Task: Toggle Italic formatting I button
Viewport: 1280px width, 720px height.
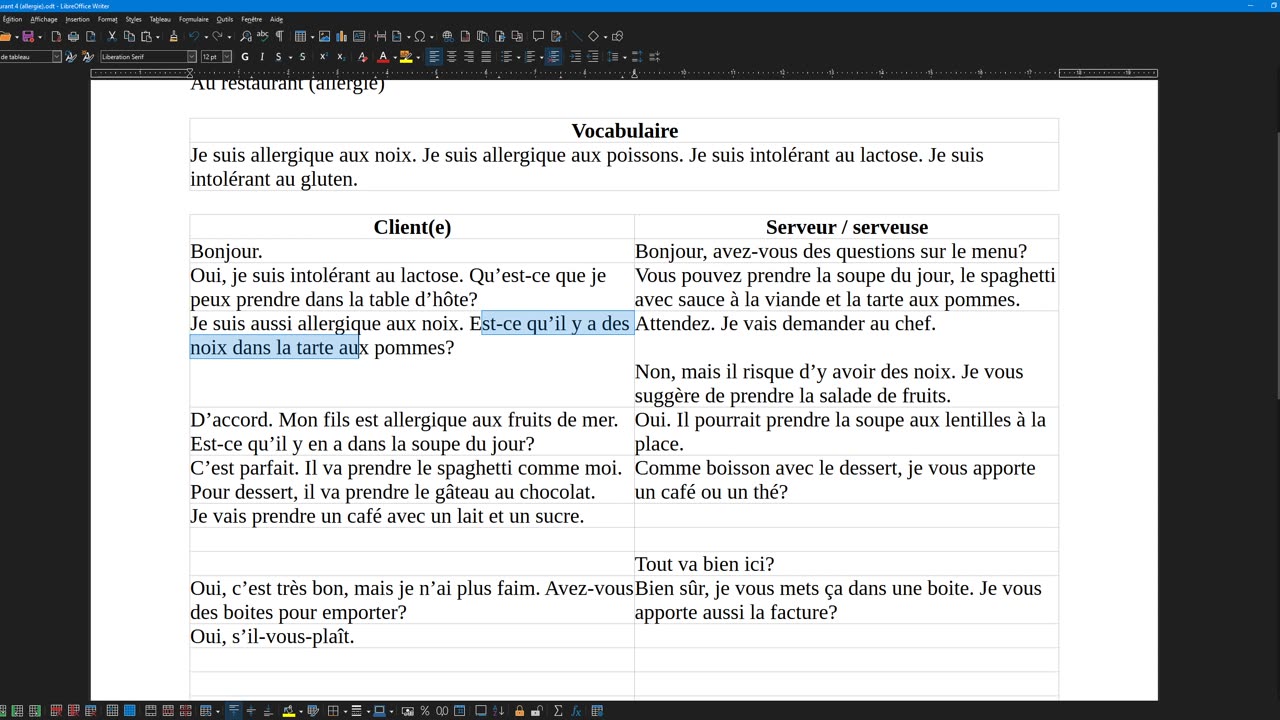Action: pos(262,57)
